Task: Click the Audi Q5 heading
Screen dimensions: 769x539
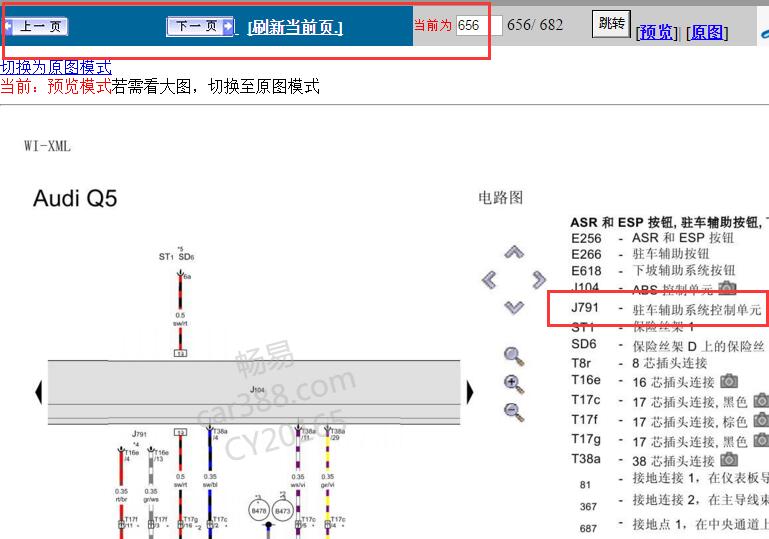Action: (x=75, y=199)
